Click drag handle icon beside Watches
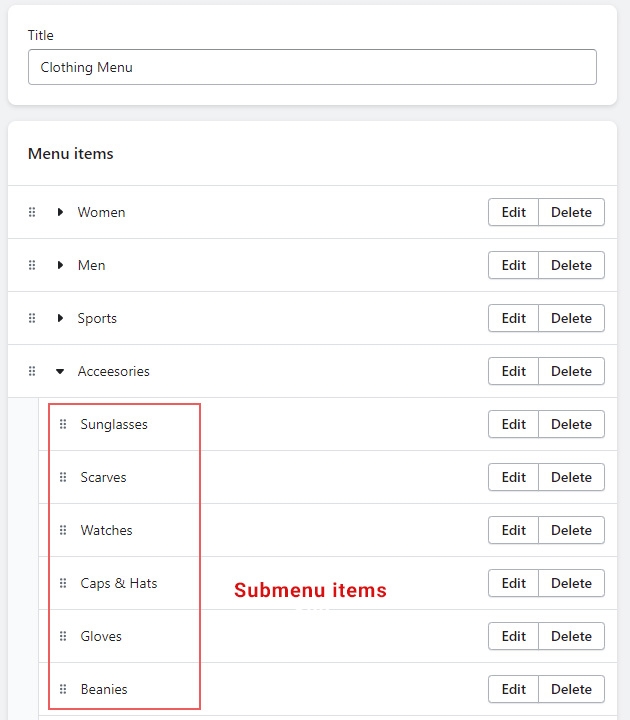The image size is (630, 720). coord(63,530)
